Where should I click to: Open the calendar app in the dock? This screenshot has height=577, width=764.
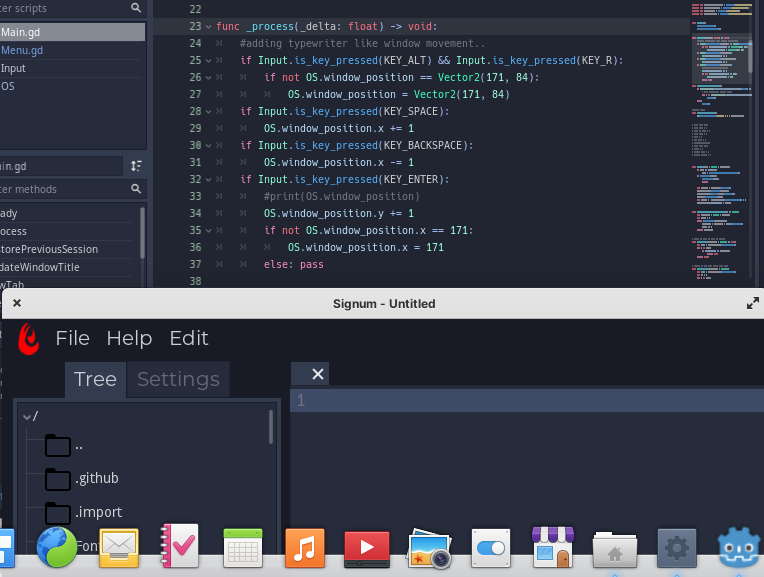tap(243, 548)
